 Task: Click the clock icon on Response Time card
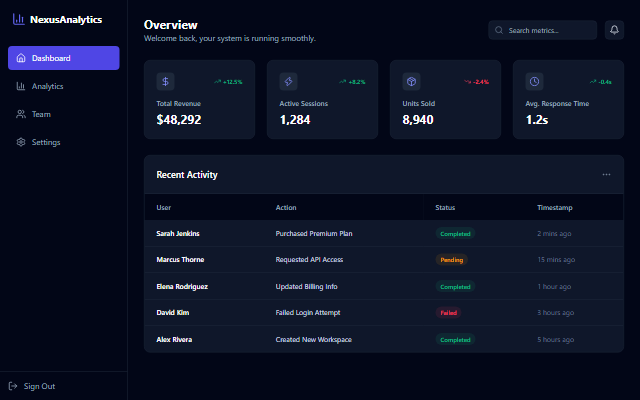pyautogui.click(x=534, y=81)
